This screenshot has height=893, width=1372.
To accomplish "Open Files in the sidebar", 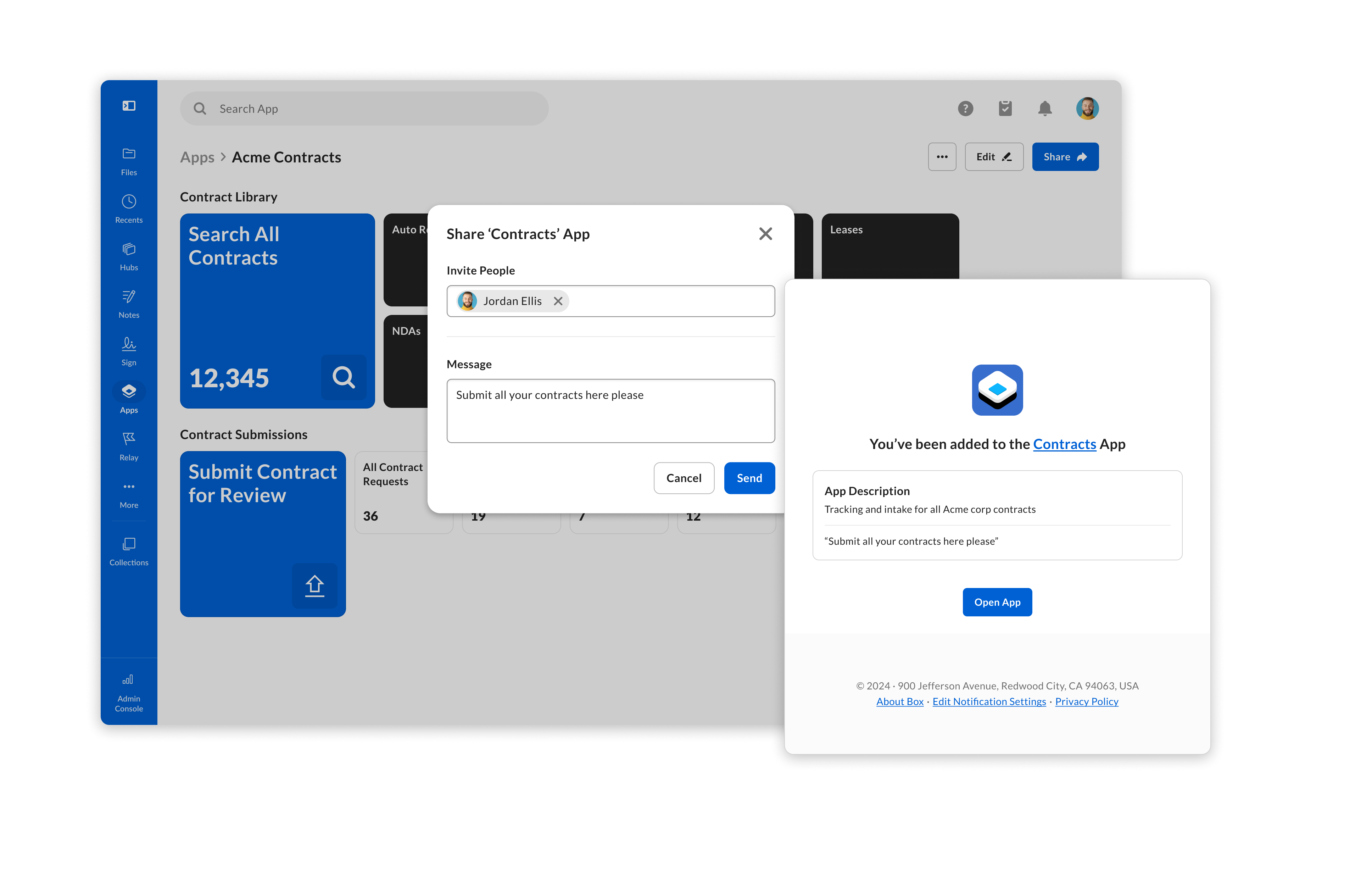I will [129, 161].
